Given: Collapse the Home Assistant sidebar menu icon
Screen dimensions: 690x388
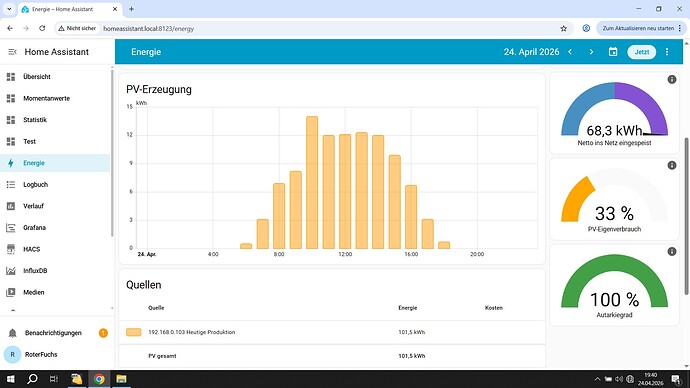Looking at the screenshot, I should coord(12,52).
